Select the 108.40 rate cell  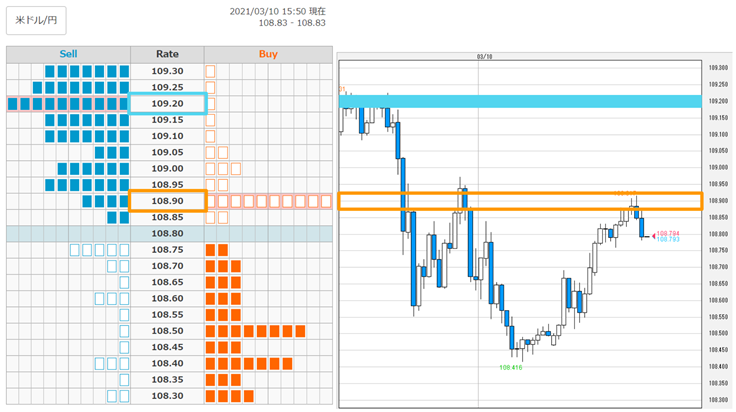pyautogui.click(x=167, y=363)
